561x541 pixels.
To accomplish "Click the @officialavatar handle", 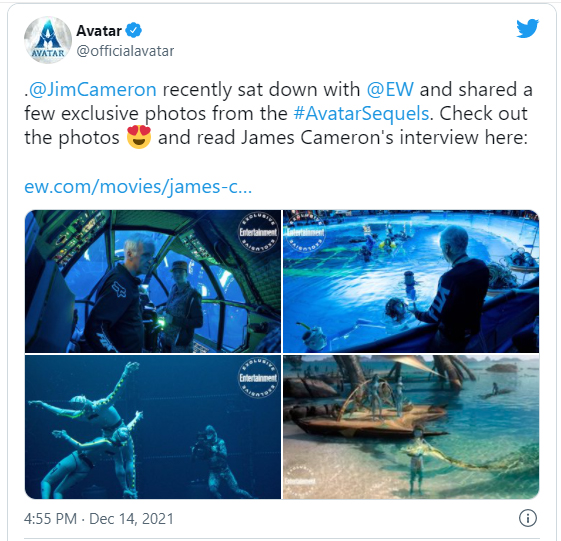I will tap(125, 51).
